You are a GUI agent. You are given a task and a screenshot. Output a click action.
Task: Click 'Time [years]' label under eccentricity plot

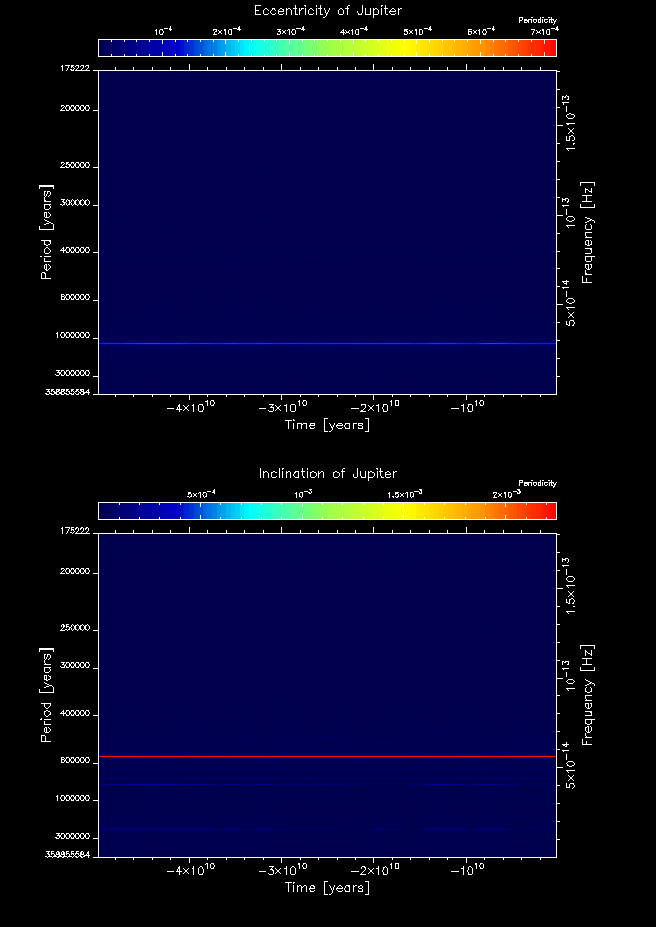click(x=327, y=425)
